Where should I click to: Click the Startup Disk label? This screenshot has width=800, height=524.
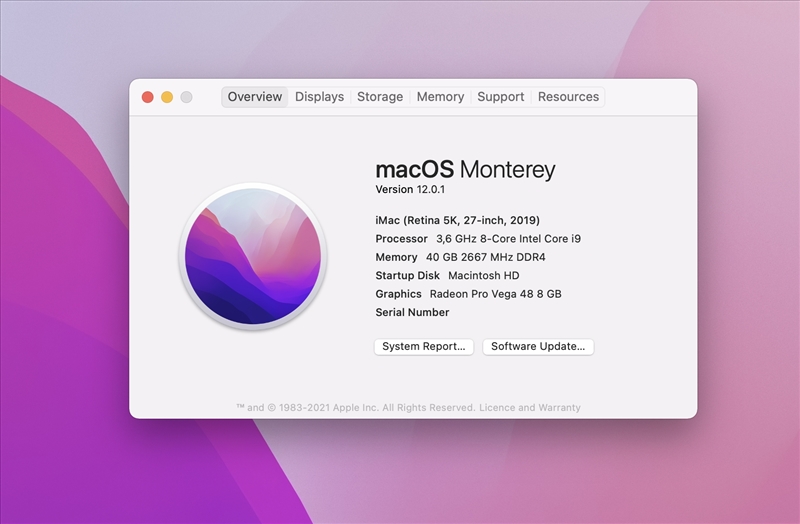coord(408,276)
